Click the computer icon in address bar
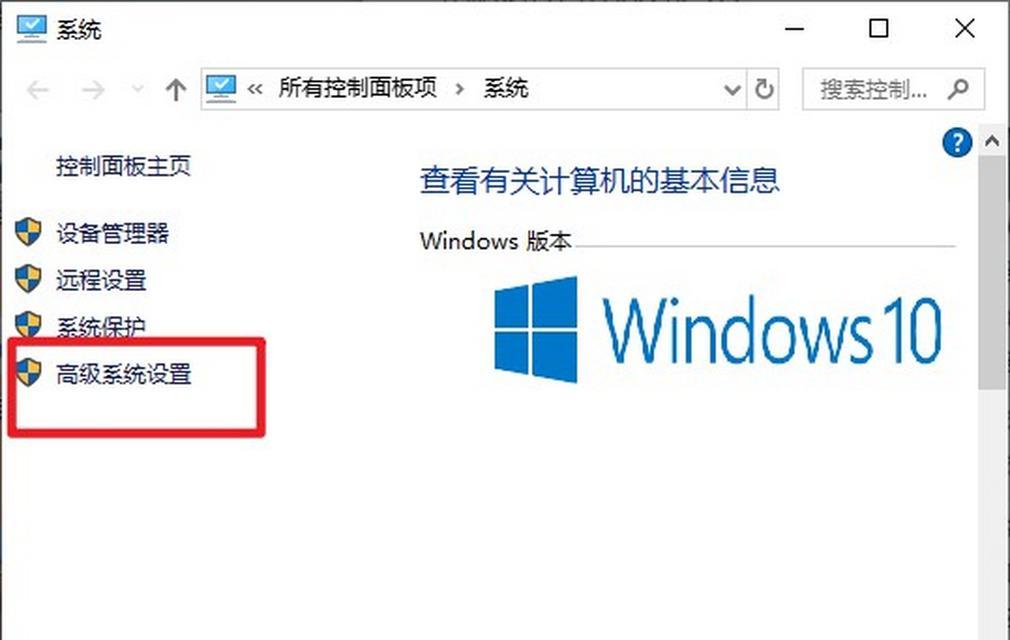This screenshot has width=1010, height=640. [x=220, y=88]
